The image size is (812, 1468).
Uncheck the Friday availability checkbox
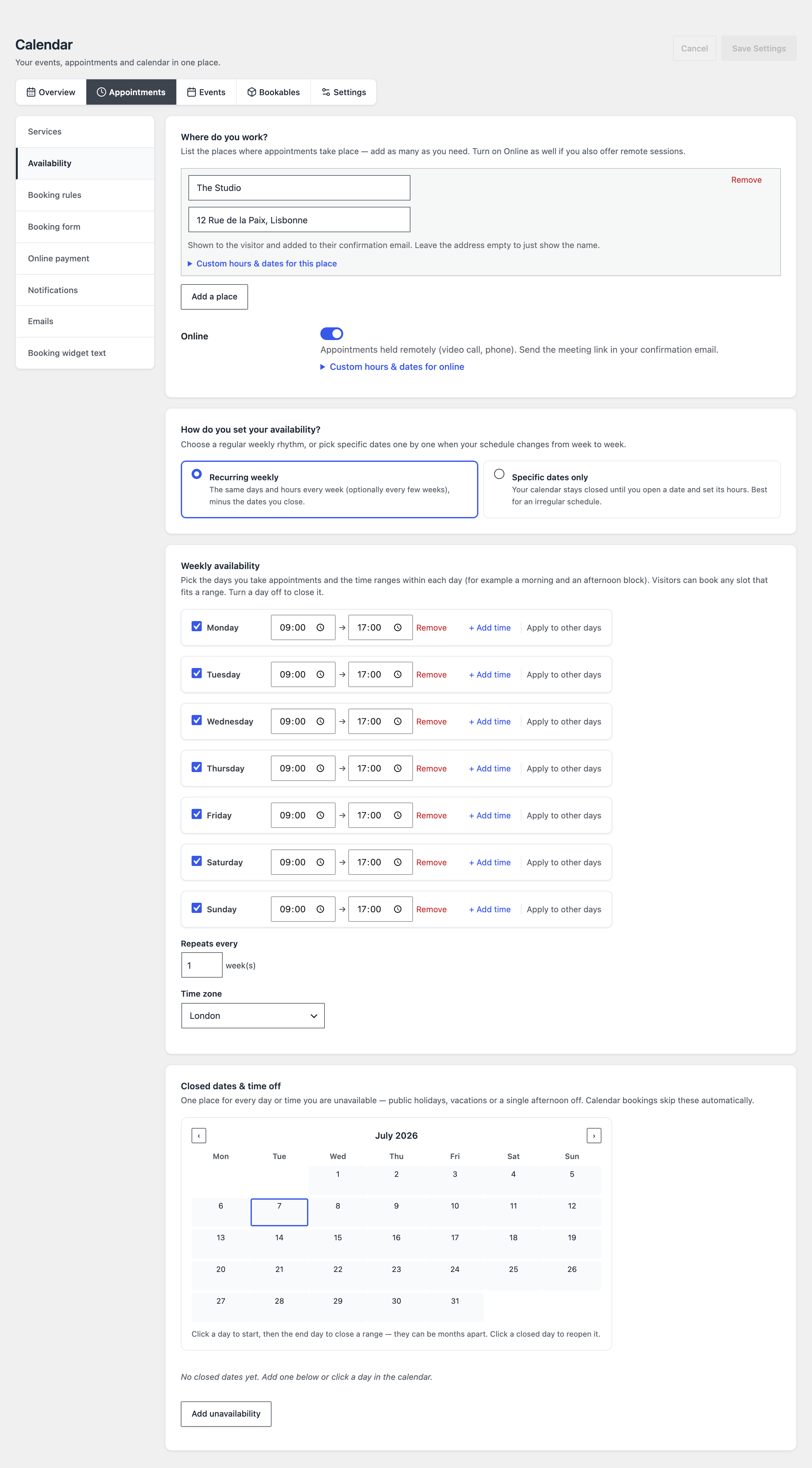point(197,814)
